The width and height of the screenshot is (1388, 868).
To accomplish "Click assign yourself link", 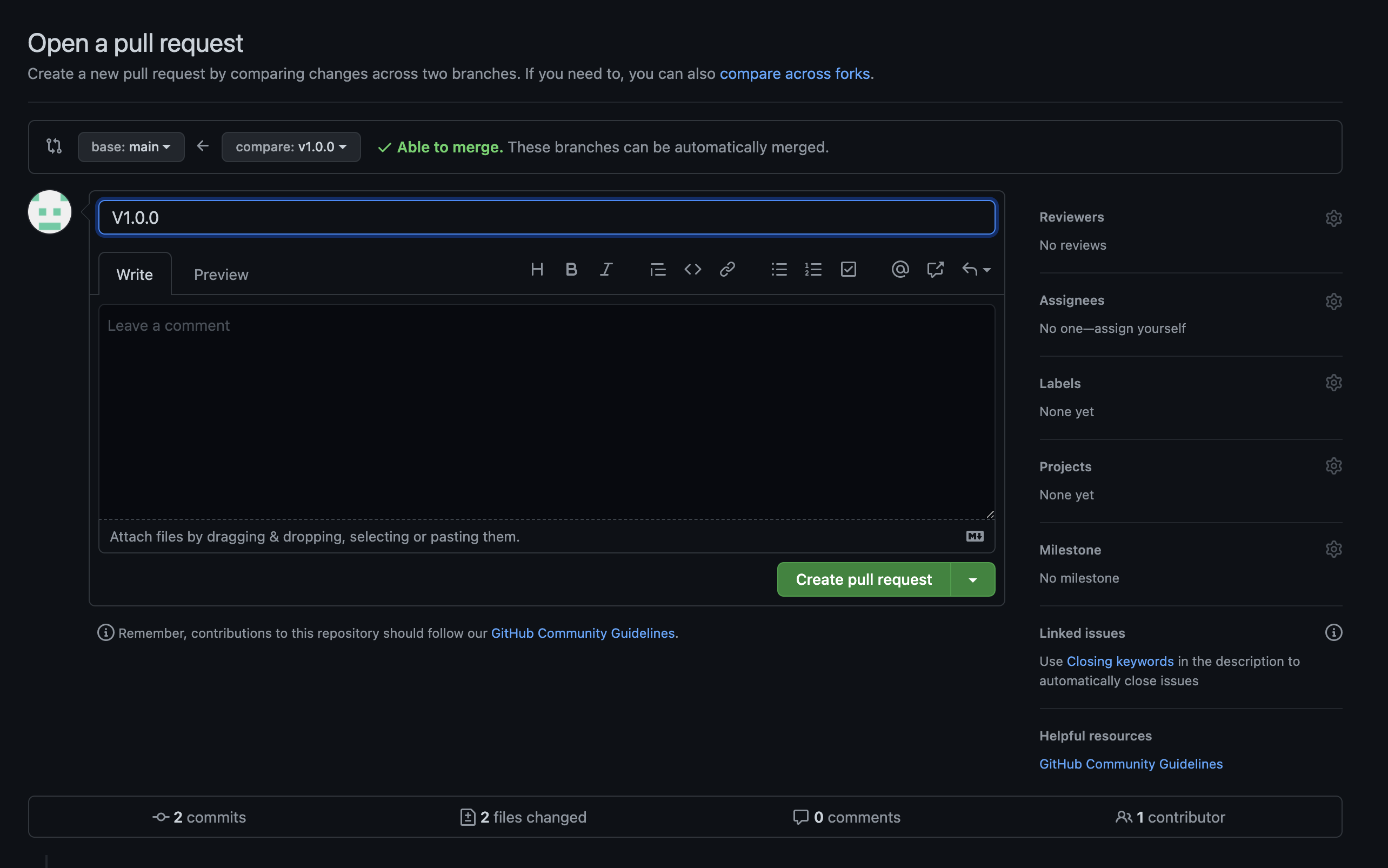I will [x=1139, y=329].
